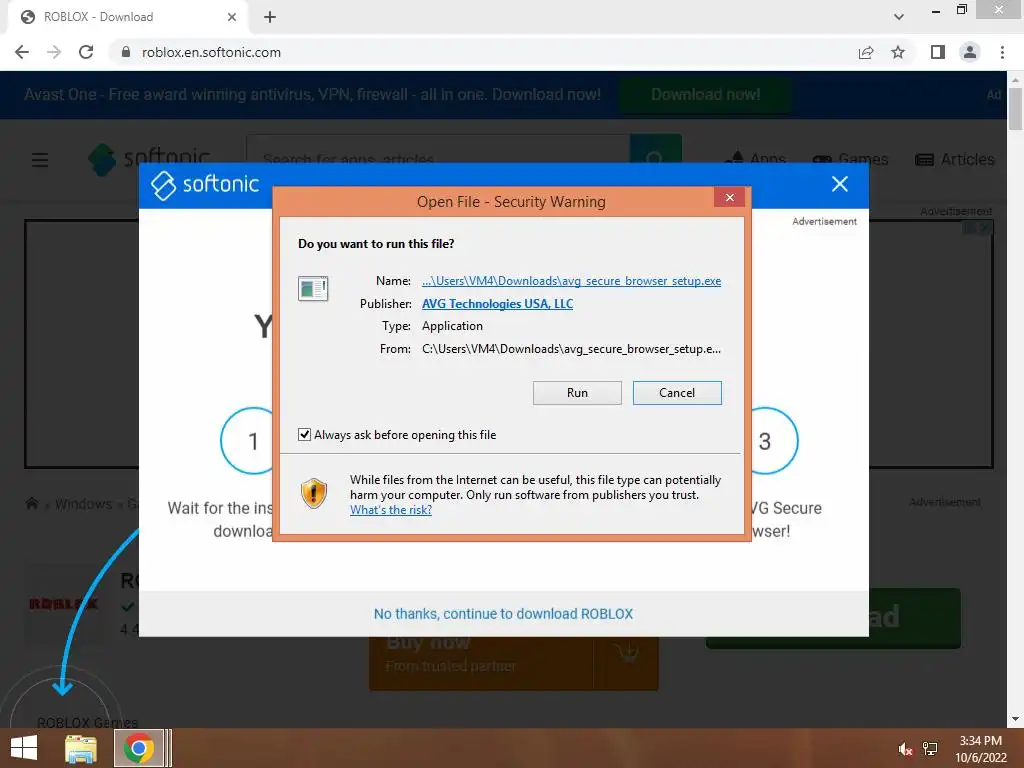Click the muted volume tray icon
This screenshot has width=1024, height=768.
point(904,749)
